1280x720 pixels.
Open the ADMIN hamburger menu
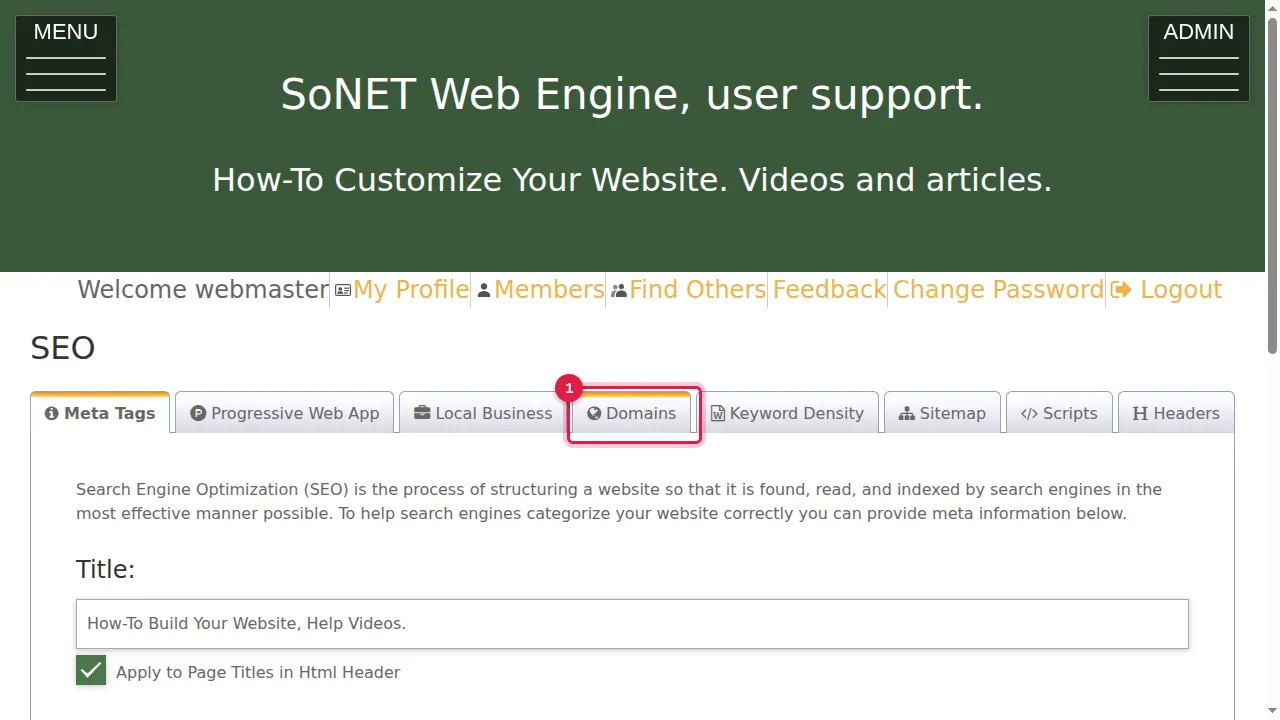(x=1199, y=58)
